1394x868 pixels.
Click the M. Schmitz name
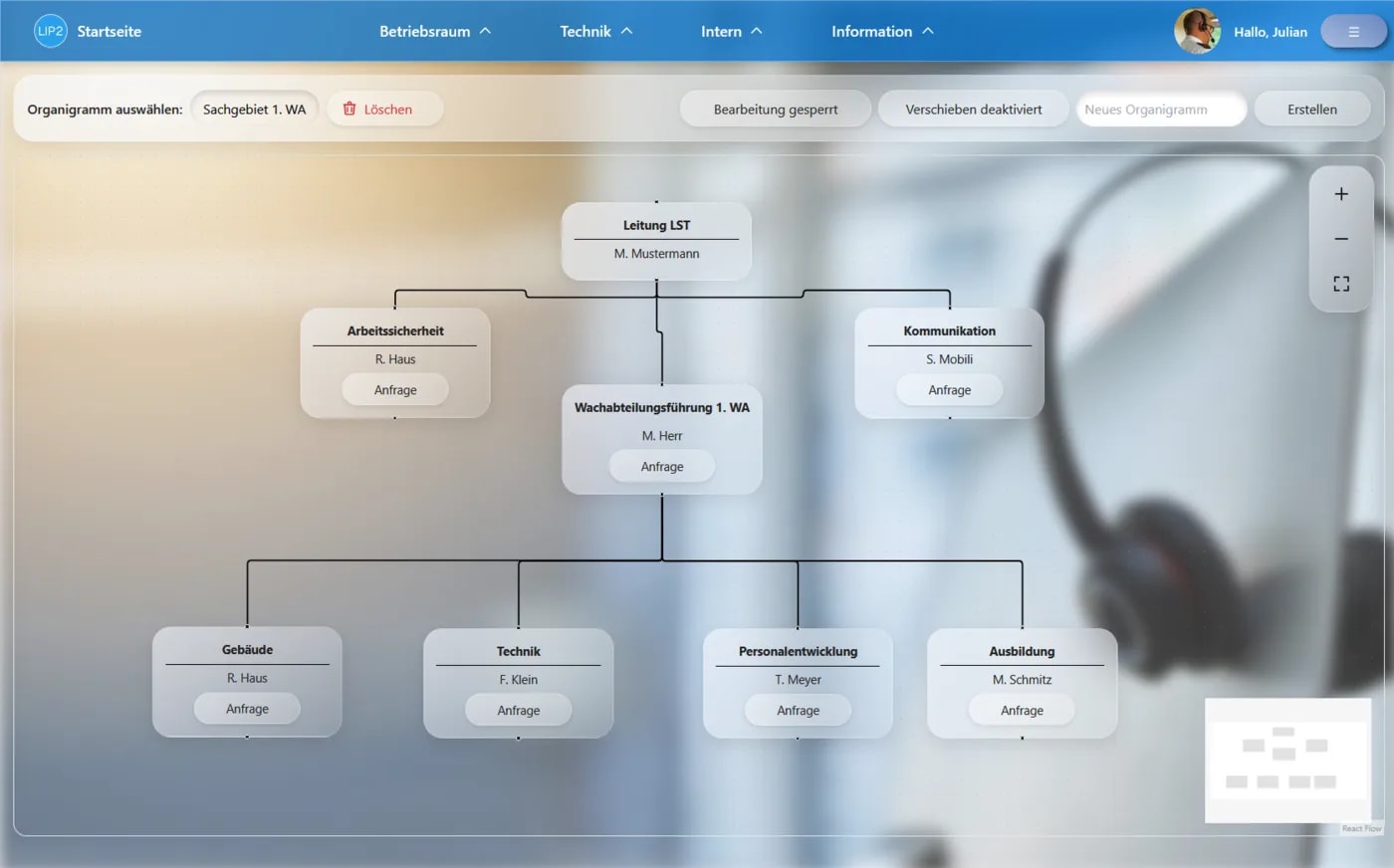click(1022, 680)
